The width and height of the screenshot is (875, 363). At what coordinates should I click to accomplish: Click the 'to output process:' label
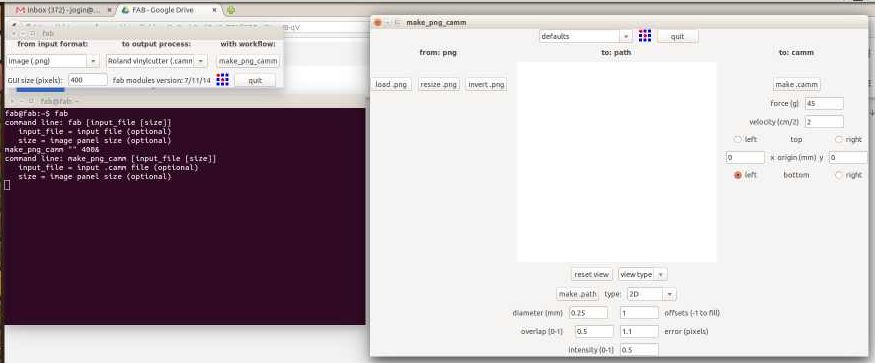[x=156, y=44]
